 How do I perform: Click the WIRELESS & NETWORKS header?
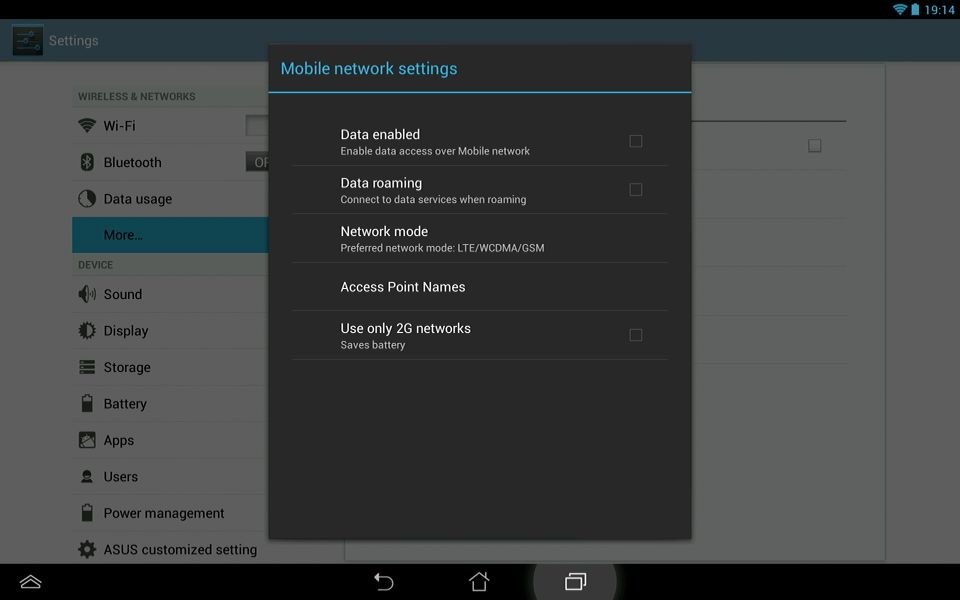point(137,97)
